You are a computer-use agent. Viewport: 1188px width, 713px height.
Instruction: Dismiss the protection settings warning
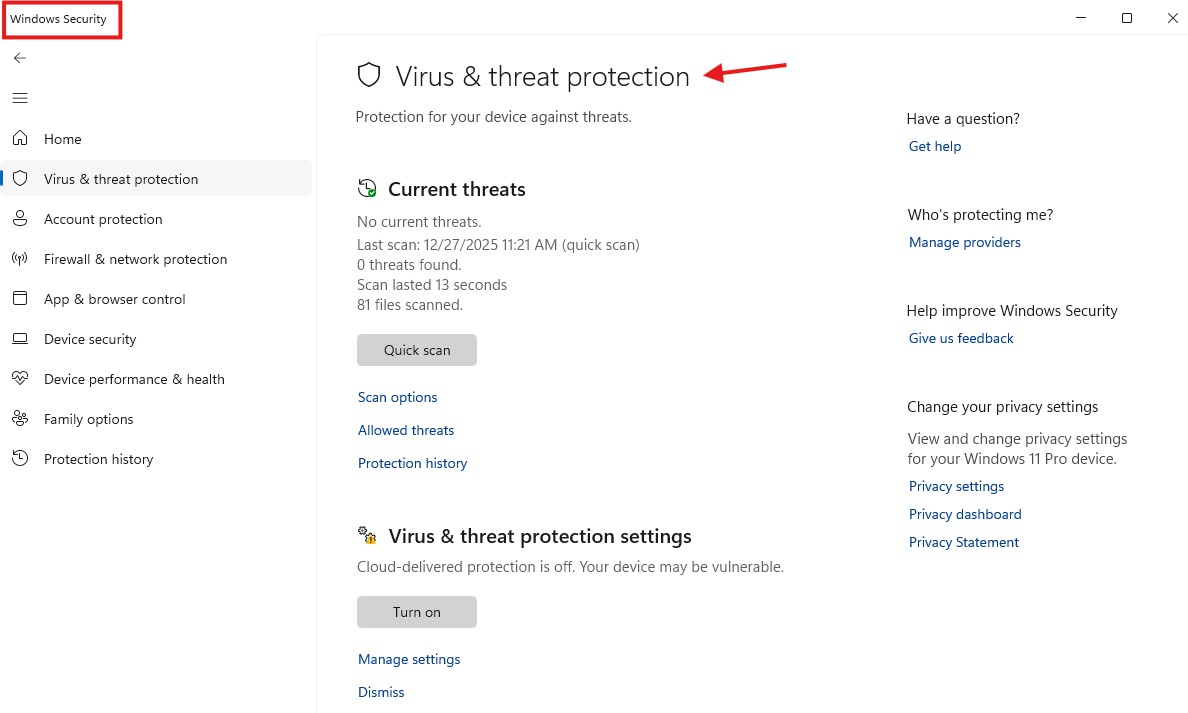(381, 692)
